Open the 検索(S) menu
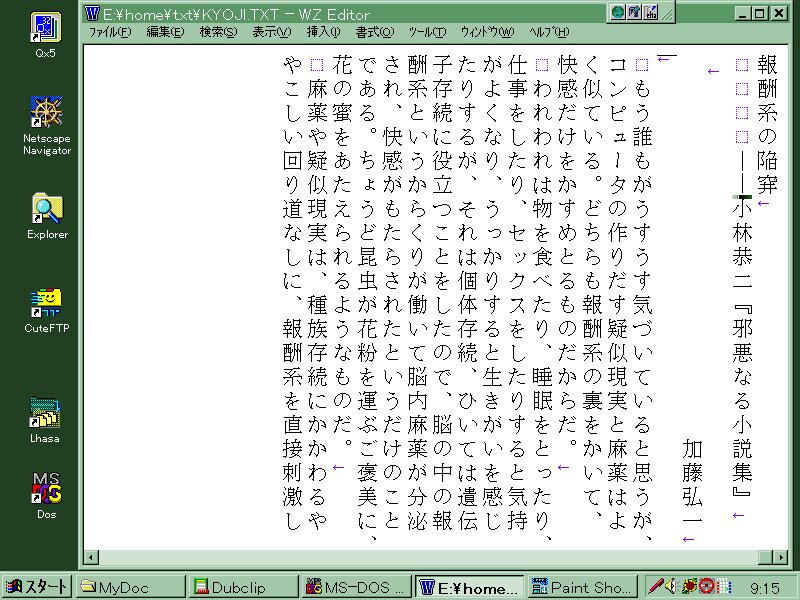Image resolution: width=800 pixels, height=600 pixels. tap(218, 32)
